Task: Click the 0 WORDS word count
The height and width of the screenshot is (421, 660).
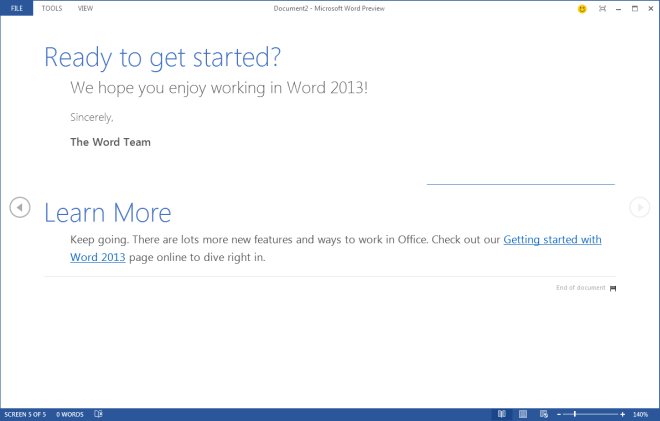Action: 70,414
